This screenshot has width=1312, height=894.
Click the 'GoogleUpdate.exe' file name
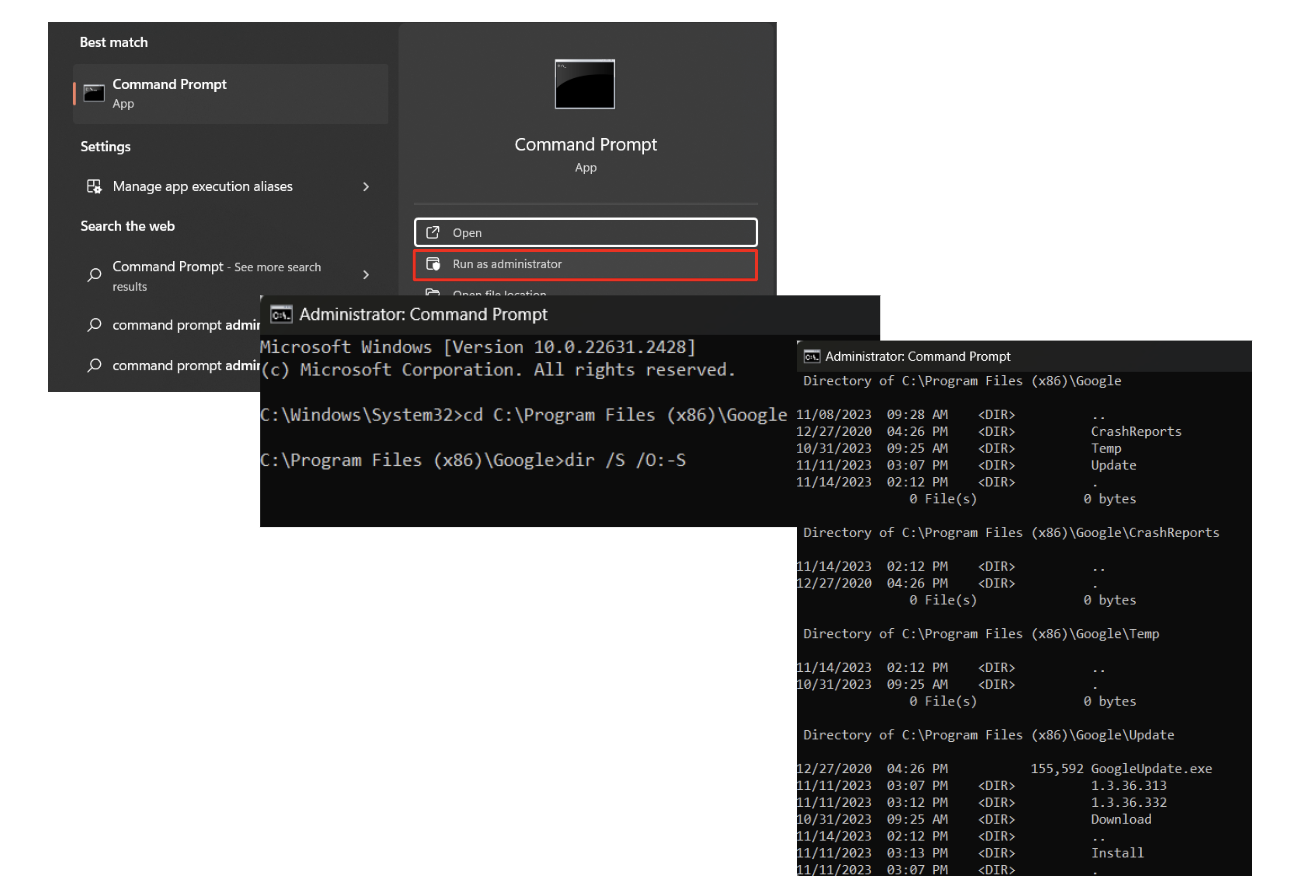[x=1151, y=769]
